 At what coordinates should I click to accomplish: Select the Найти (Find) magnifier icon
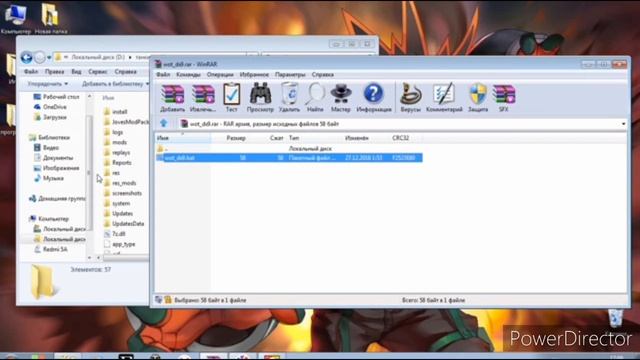[x=315, y=97]
